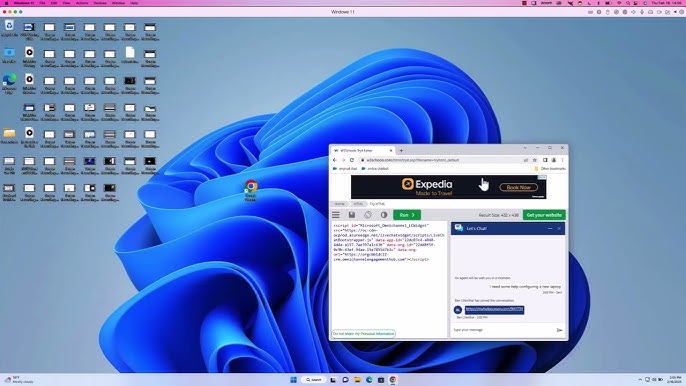This screenshot has height=386, width=686.
Task: Go to the Home breadcrumb
Action: (x=340, y=204)
